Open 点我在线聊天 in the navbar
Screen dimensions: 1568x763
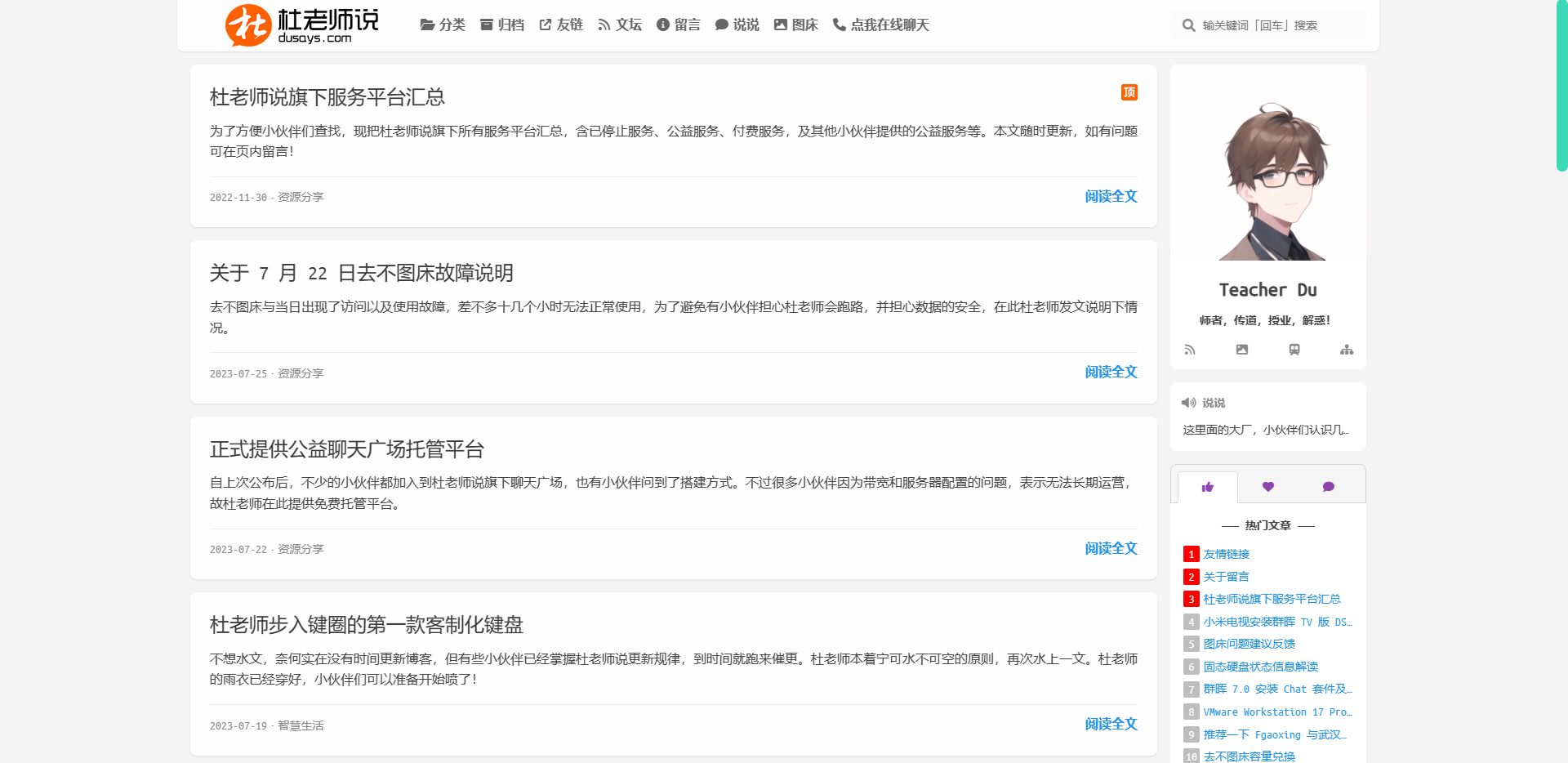tap(881, 25)
